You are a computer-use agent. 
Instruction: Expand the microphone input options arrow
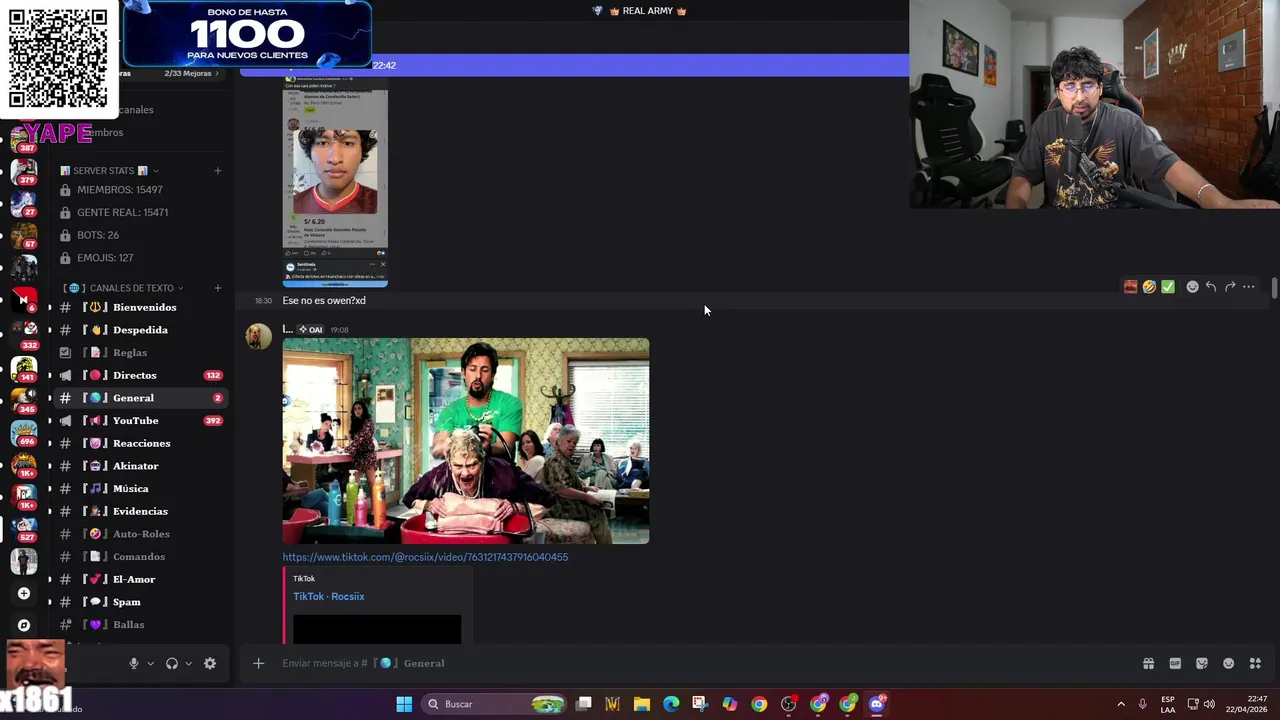151,663
